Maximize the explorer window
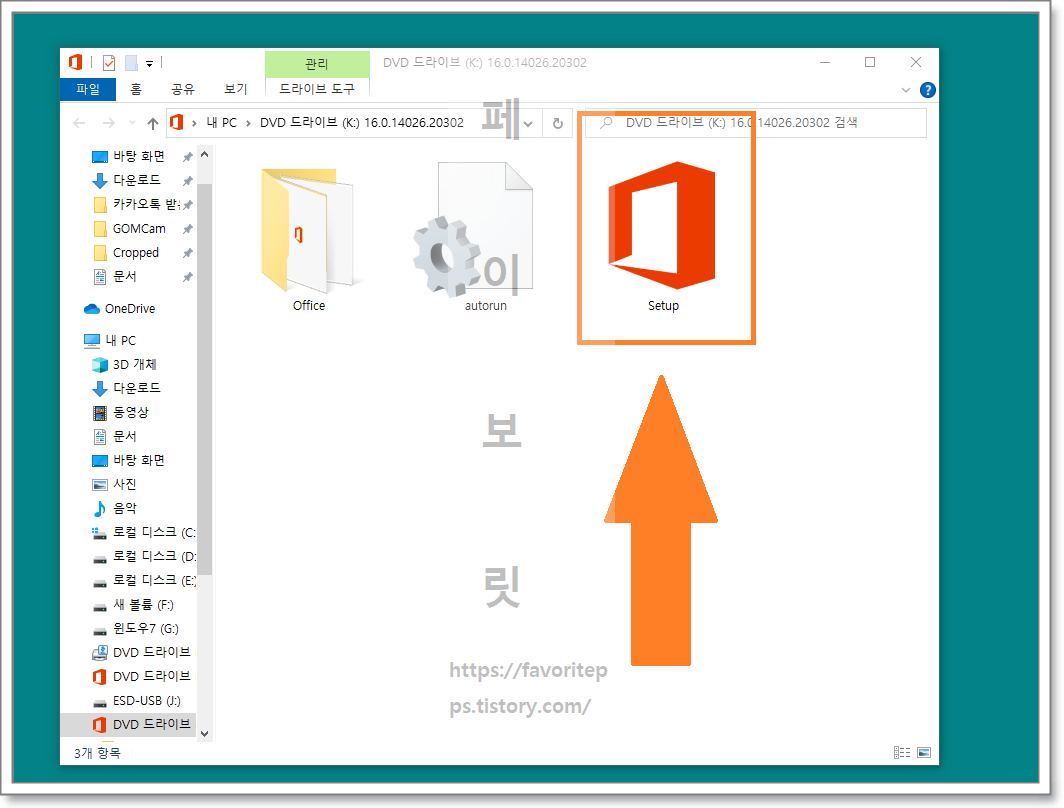Screen dimensions: 1064x808 point(870,62)
